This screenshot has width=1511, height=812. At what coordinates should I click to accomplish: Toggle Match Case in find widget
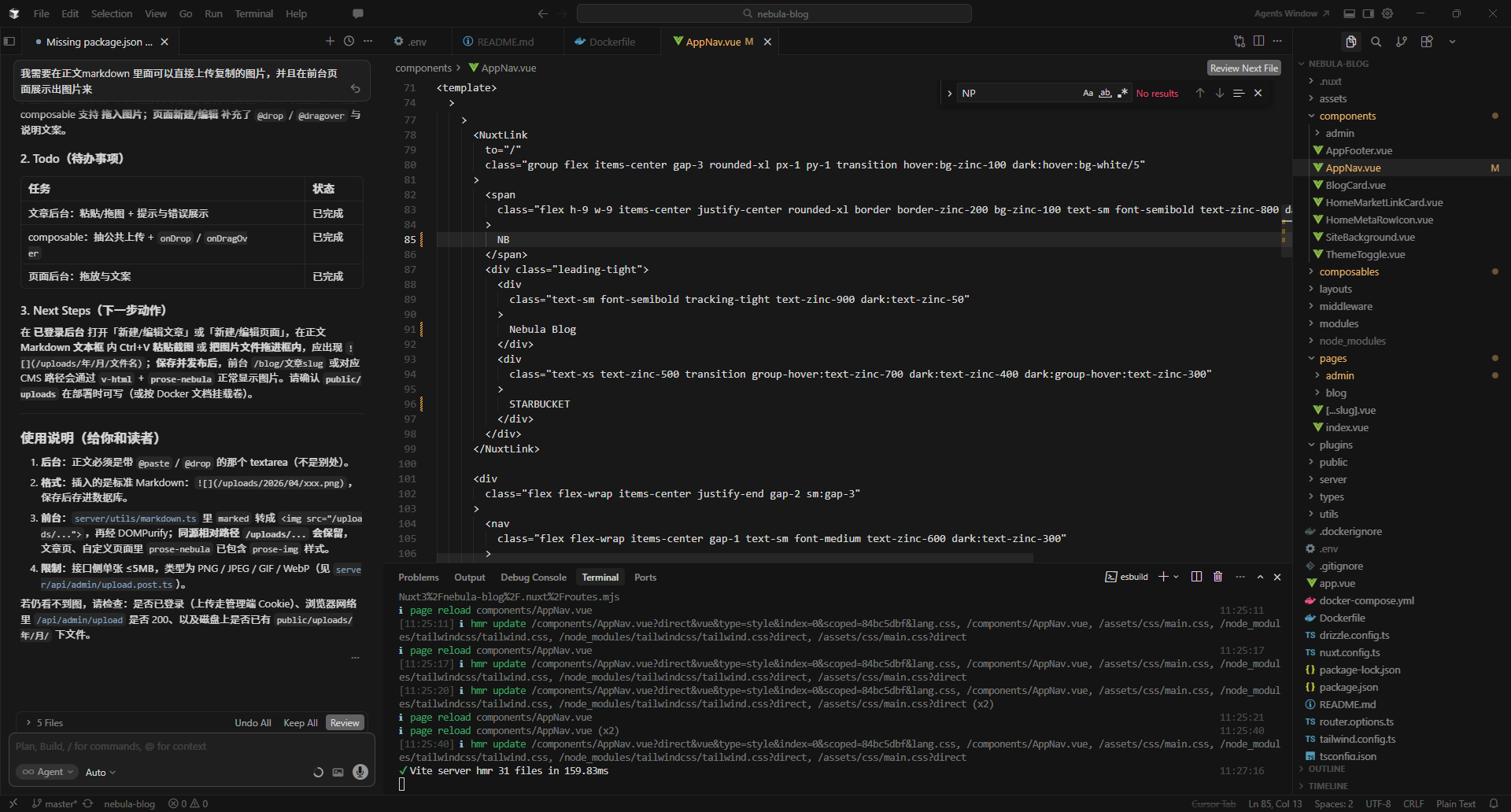[x=1088, y=93]
